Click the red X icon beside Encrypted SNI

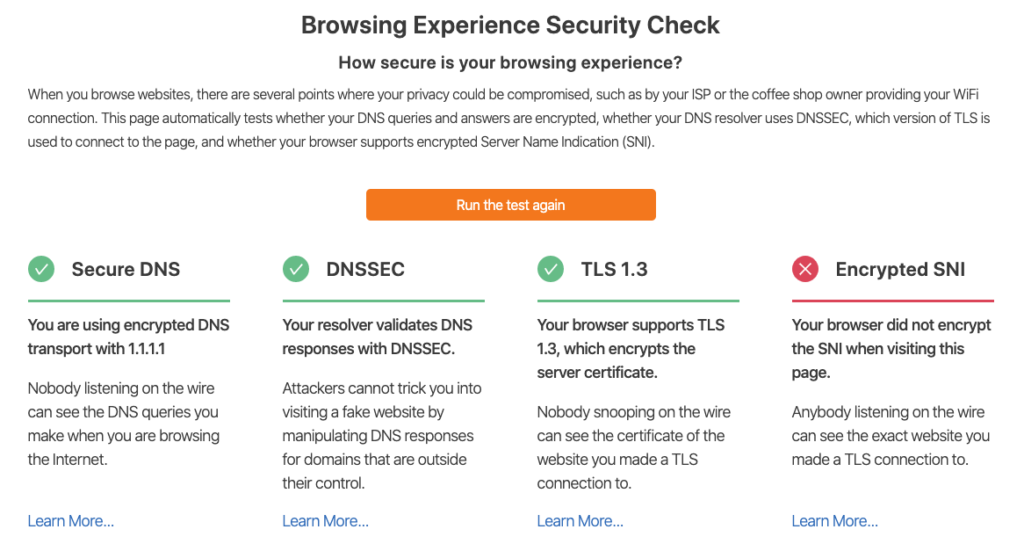point(805,269)
